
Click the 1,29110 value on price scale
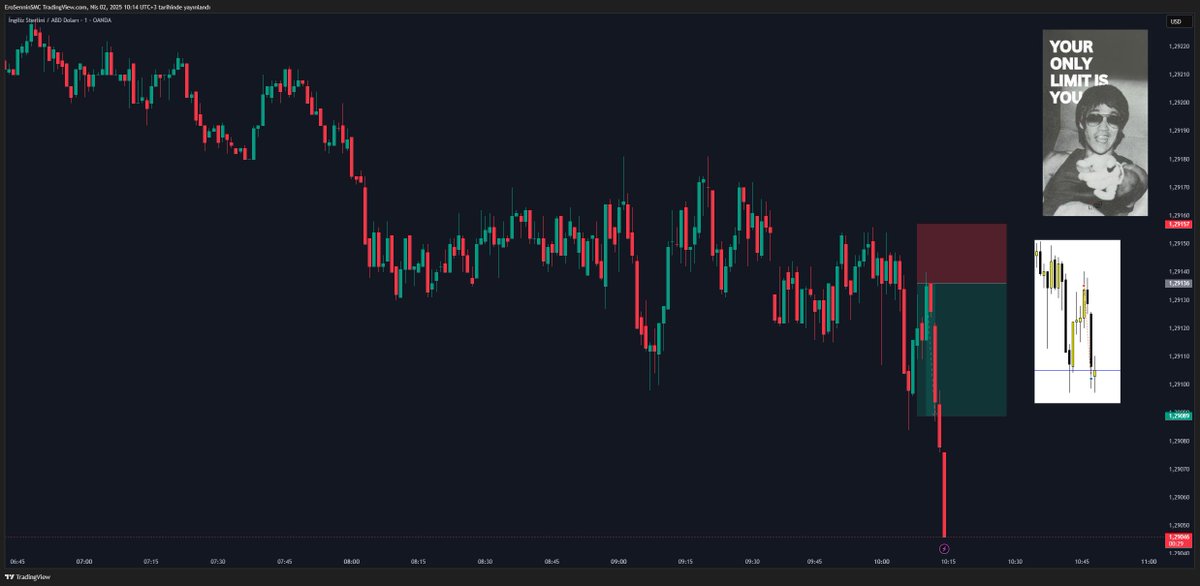(1177, 356)
